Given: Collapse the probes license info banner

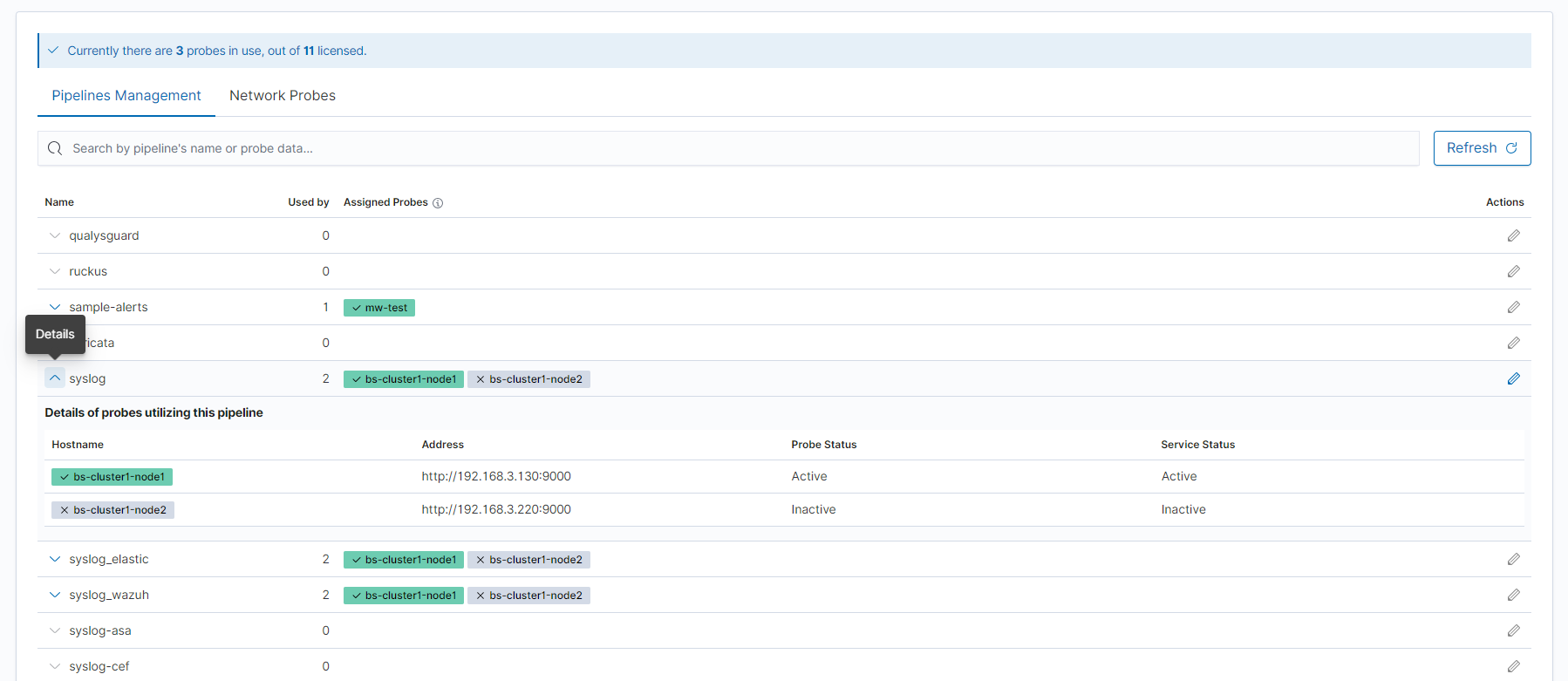Looking at the screenshot, I should pyautogui.click(x=53, y=51).
